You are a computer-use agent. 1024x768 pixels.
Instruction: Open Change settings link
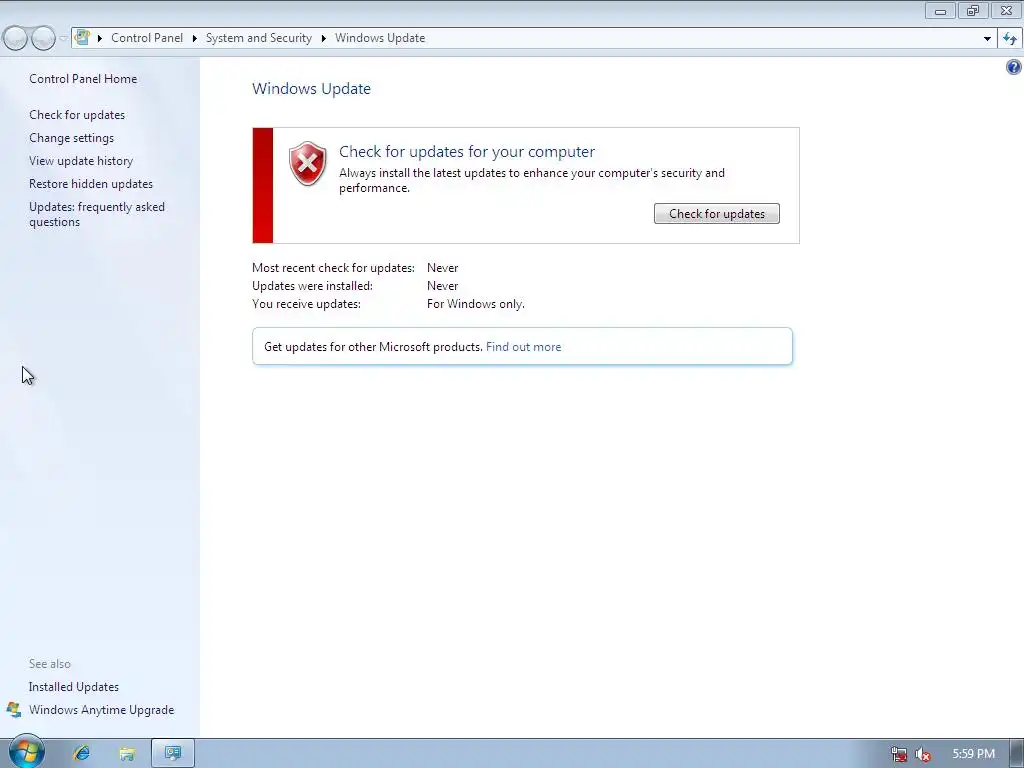71,138
